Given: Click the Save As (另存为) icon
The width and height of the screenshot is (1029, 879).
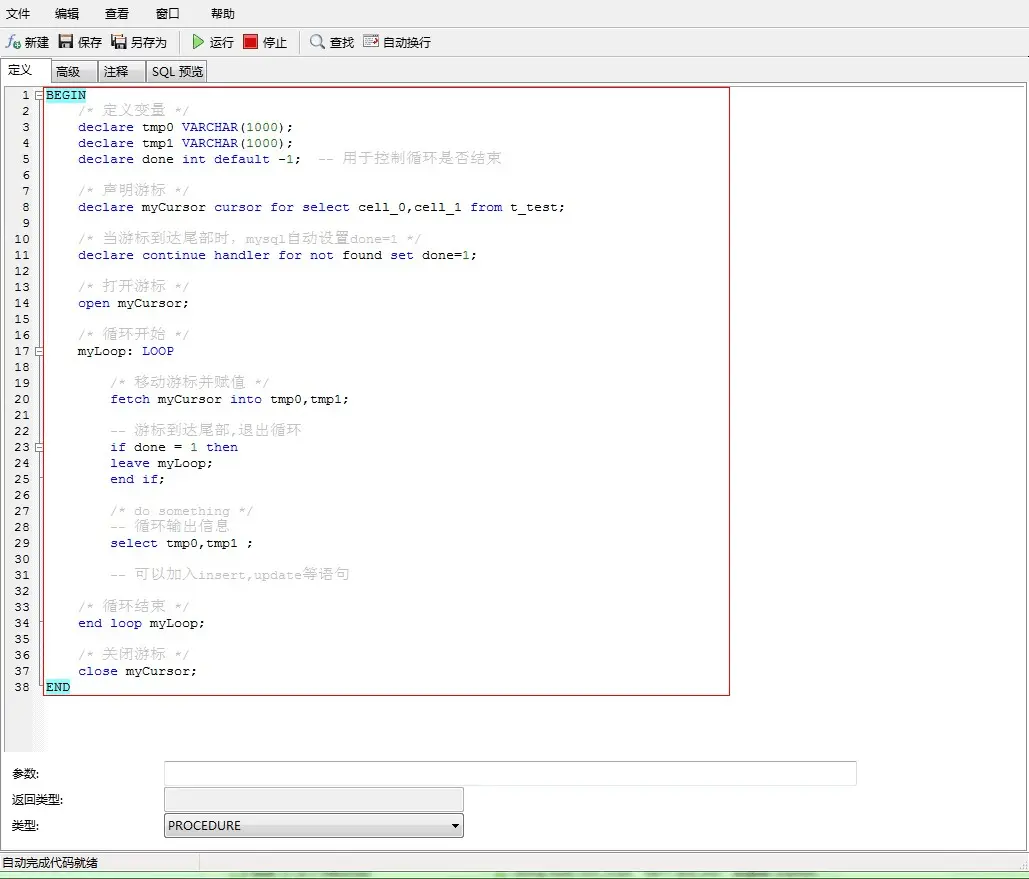Looking at the screenshot, I should pyautogui.click(x=119, y=42).
